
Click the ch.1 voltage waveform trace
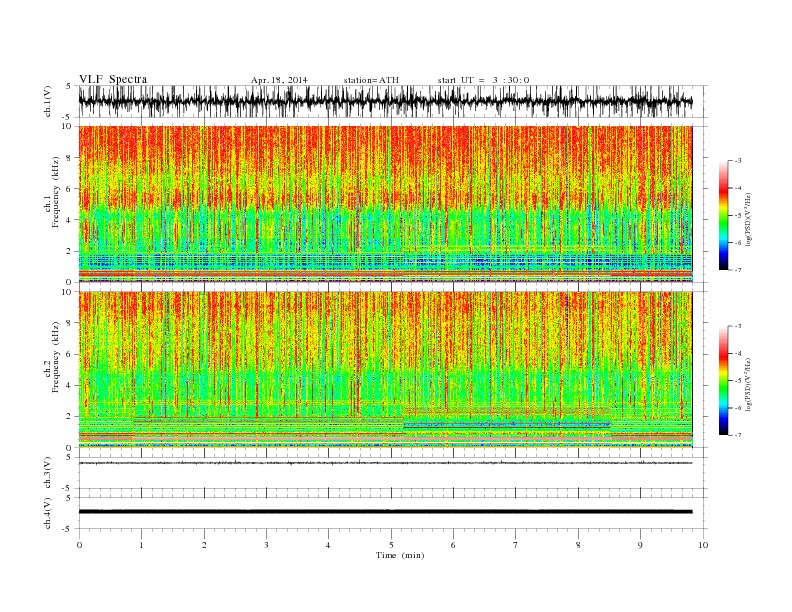pos(385,101)
